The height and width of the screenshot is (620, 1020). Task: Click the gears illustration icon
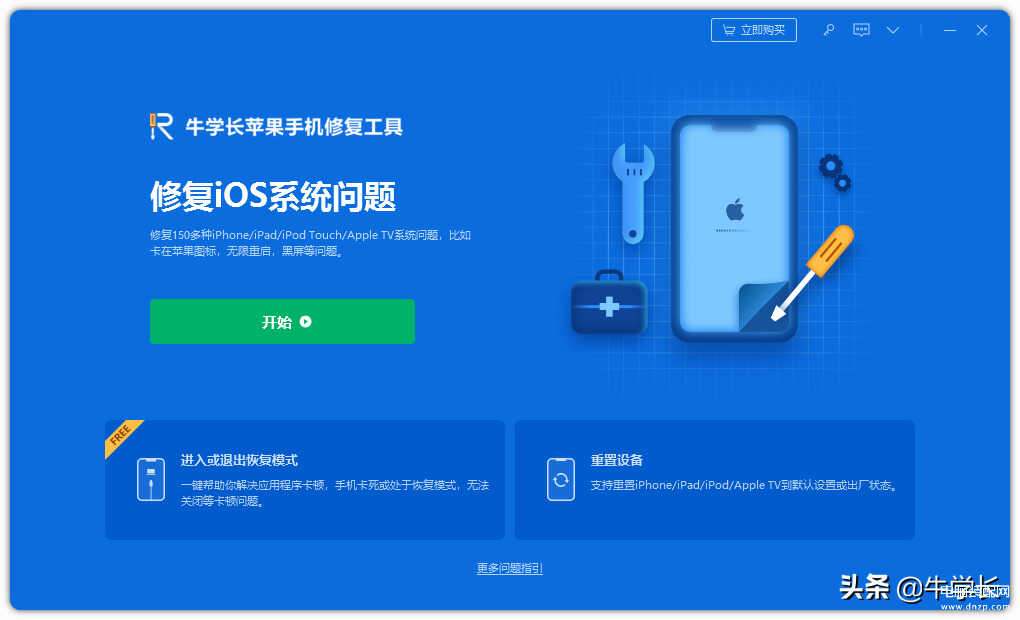tap(835, 172)
